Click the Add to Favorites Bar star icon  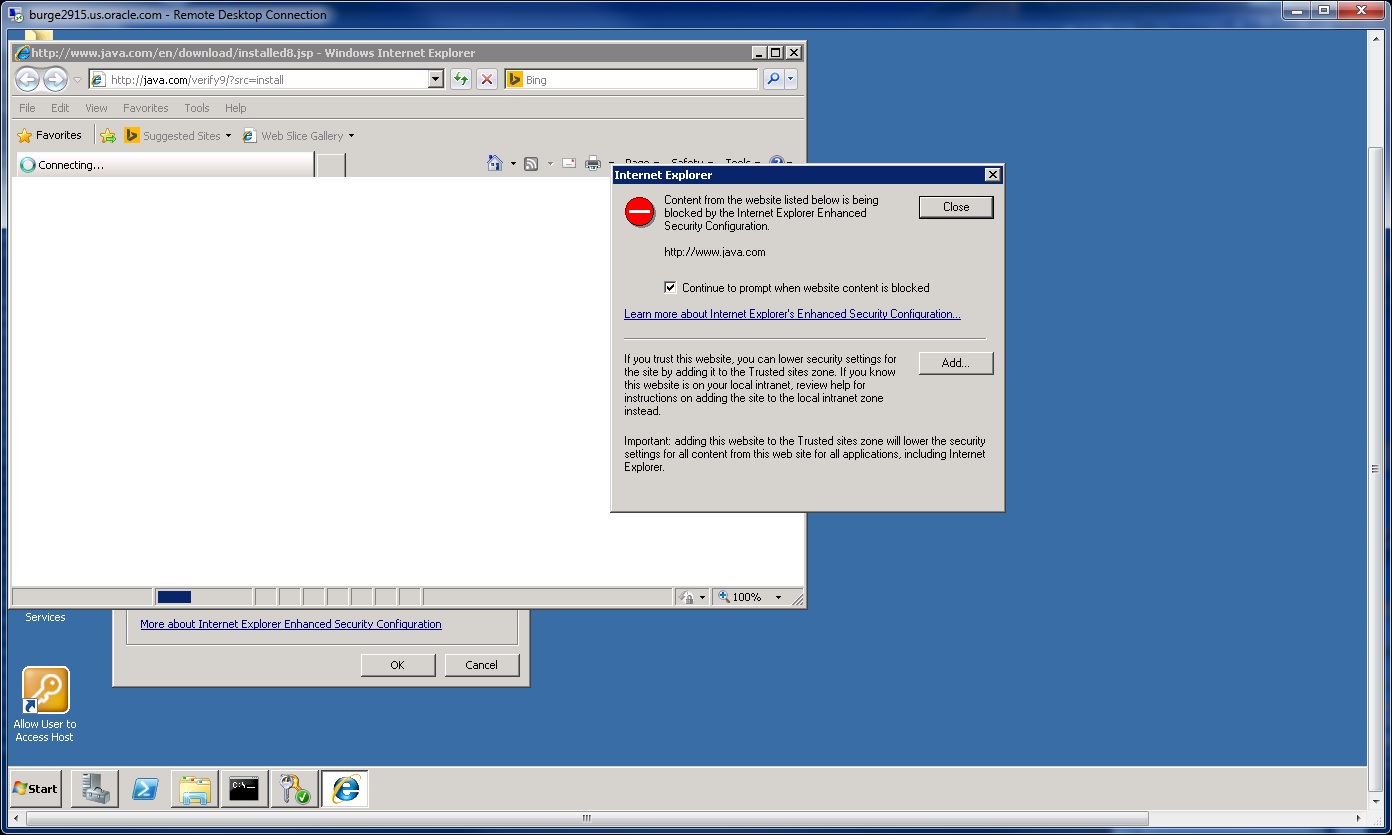108,136
